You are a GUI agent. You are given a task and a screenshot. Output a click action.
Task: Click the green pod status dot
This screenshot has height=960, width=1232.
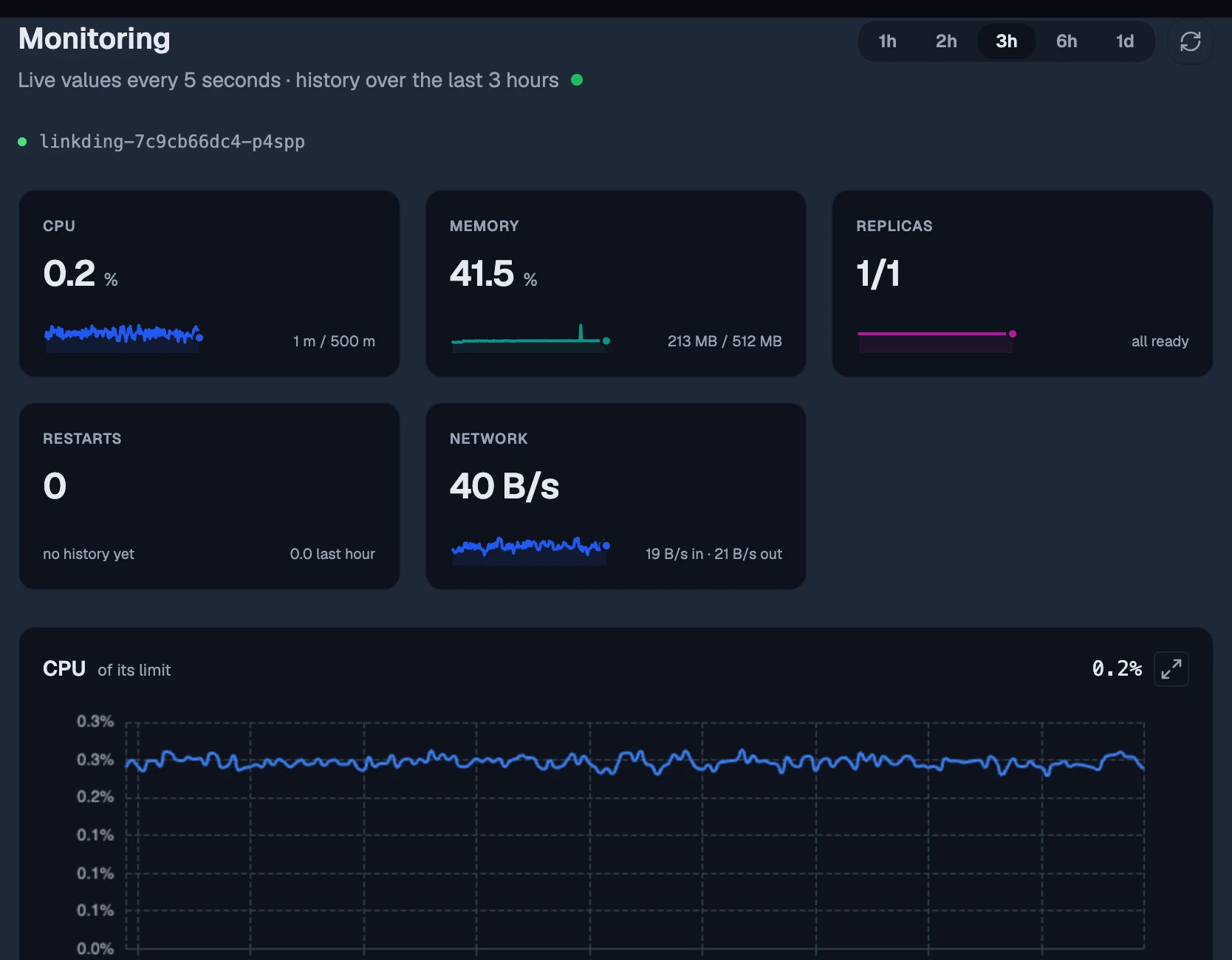pyautogui.click(x=22, y=142)
